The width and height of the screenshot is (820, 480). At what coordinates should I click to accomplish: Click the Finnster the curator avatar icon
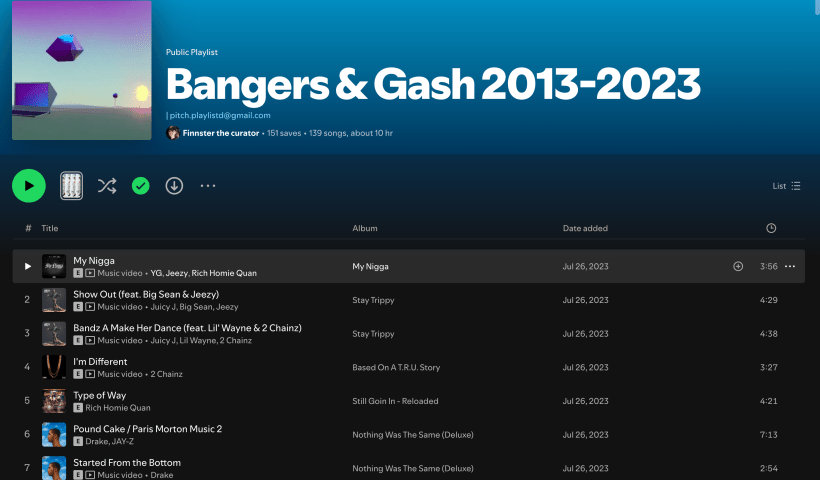(173, 133)
